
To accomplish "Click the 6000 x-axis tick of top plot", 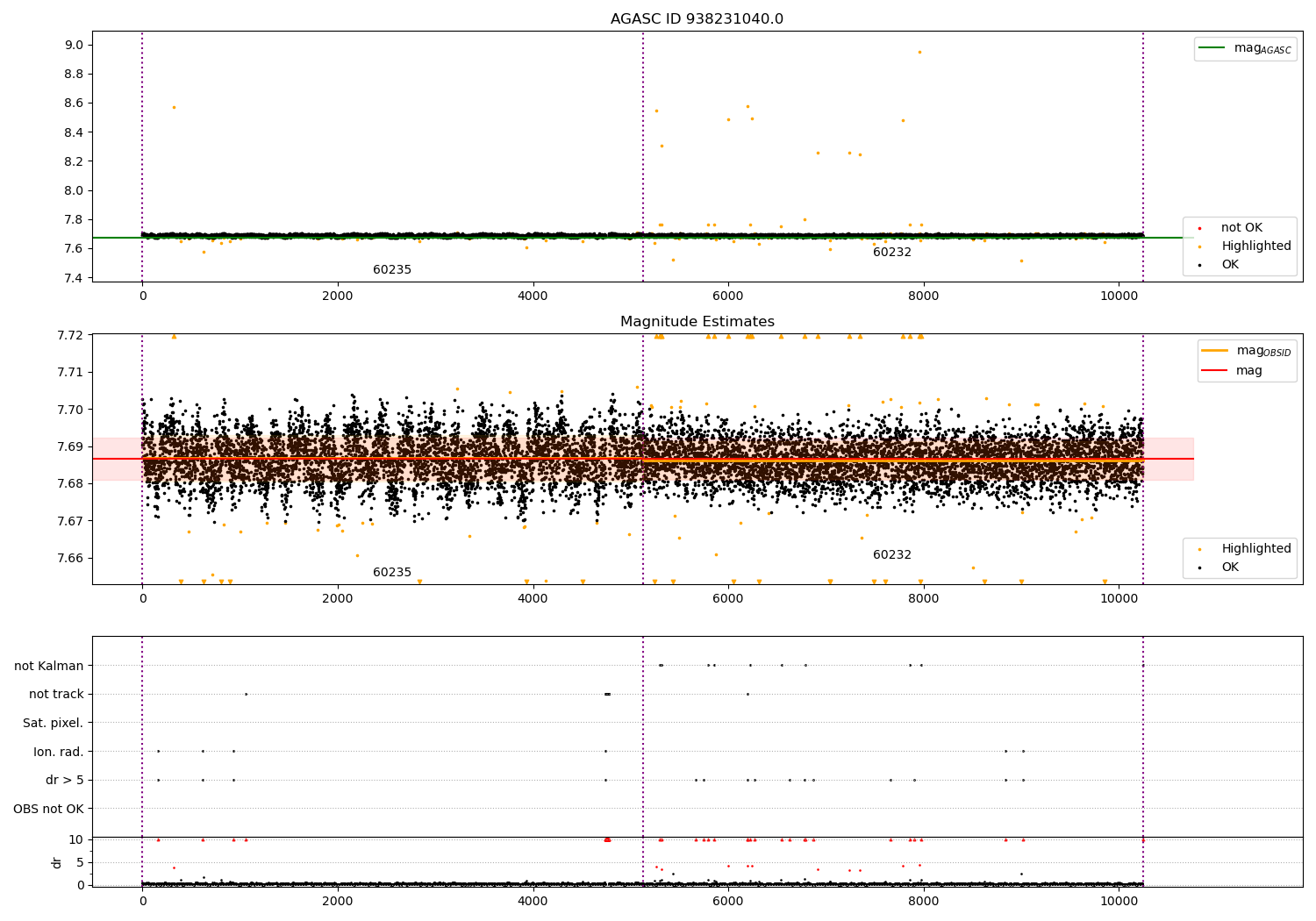I will 728,296.
